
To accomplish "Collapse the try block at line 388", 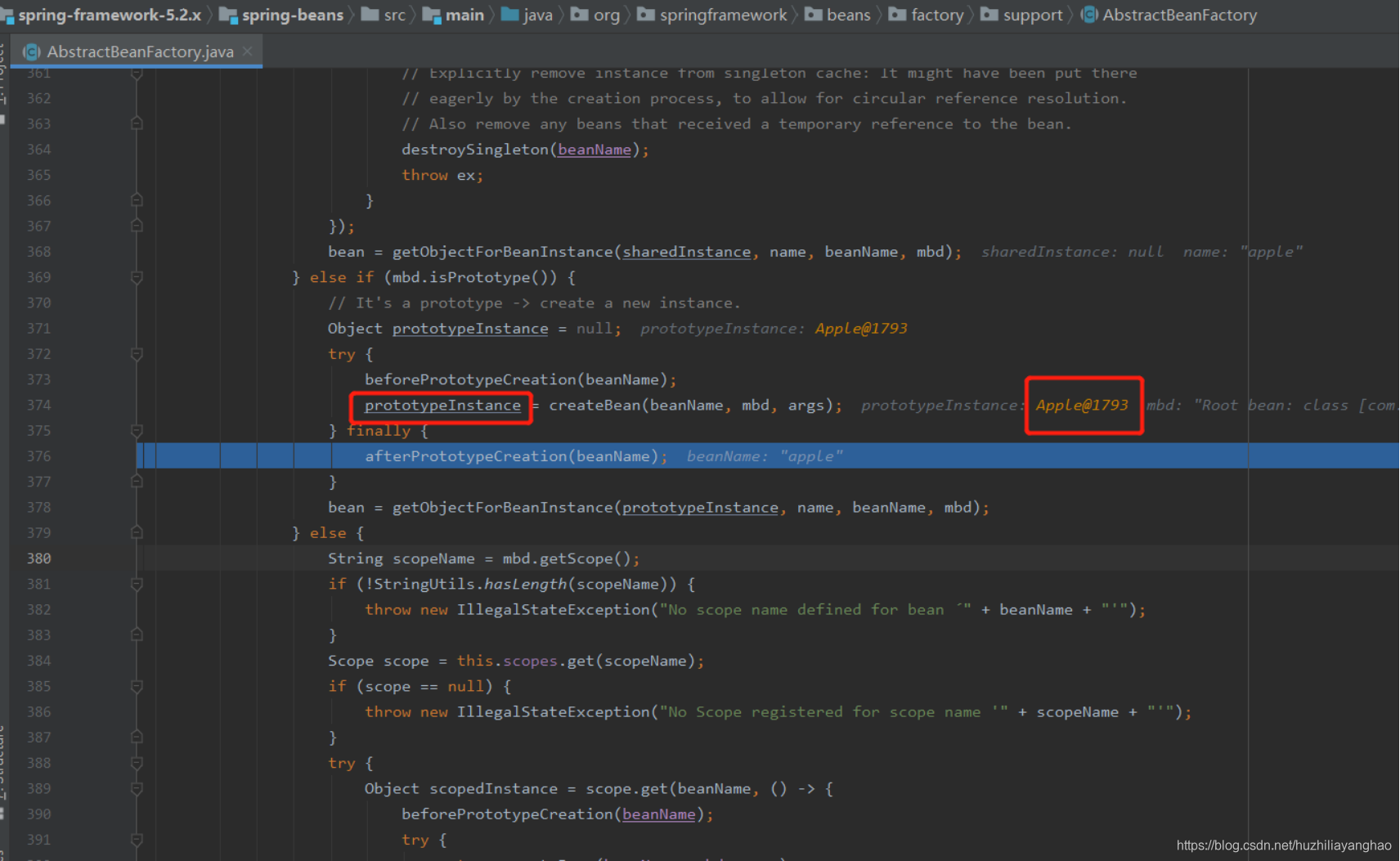I will 137,764.
